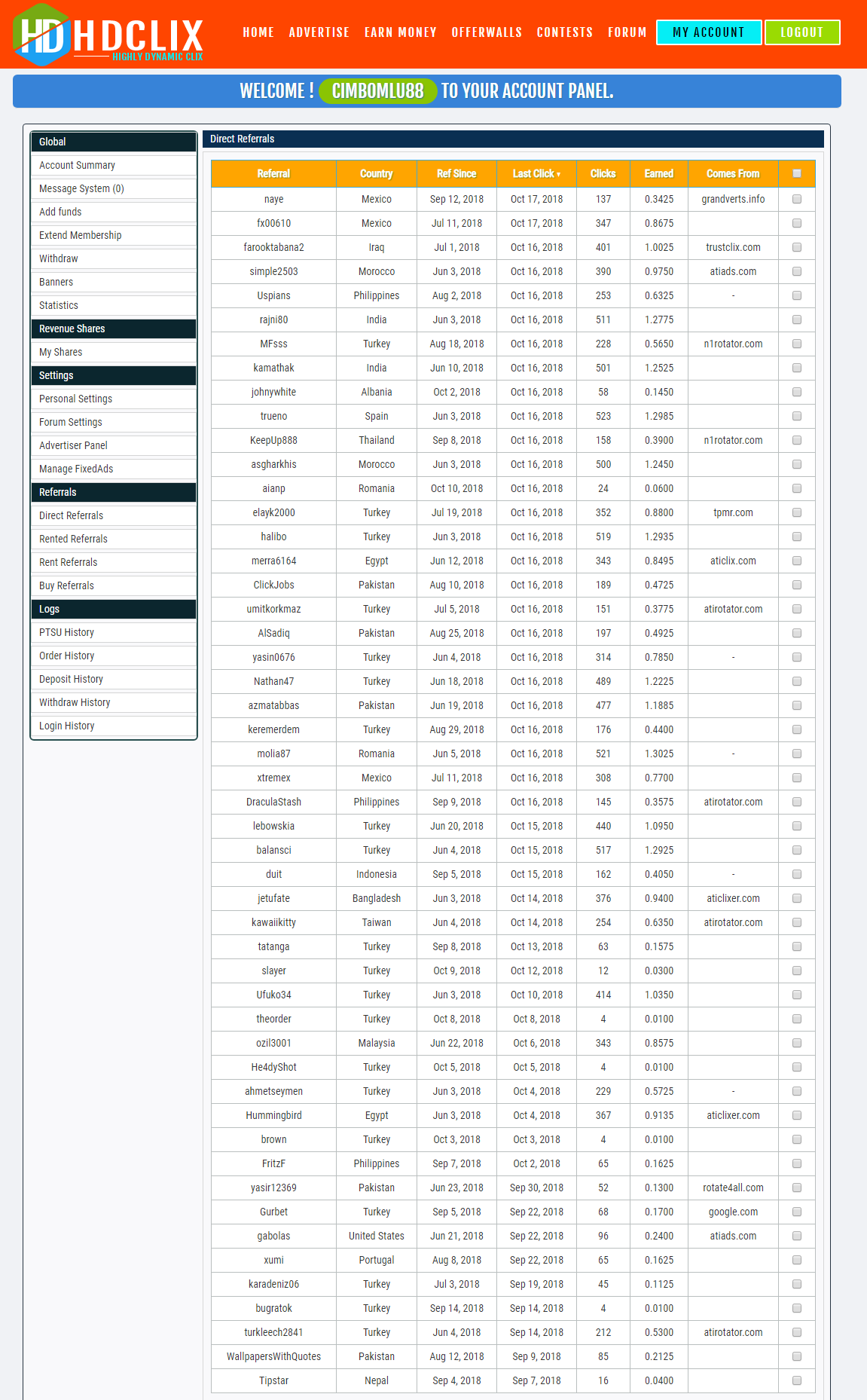This screenshot has width=867, height=1400.
Task: Visit the Forum link
Action: point(627,32)
